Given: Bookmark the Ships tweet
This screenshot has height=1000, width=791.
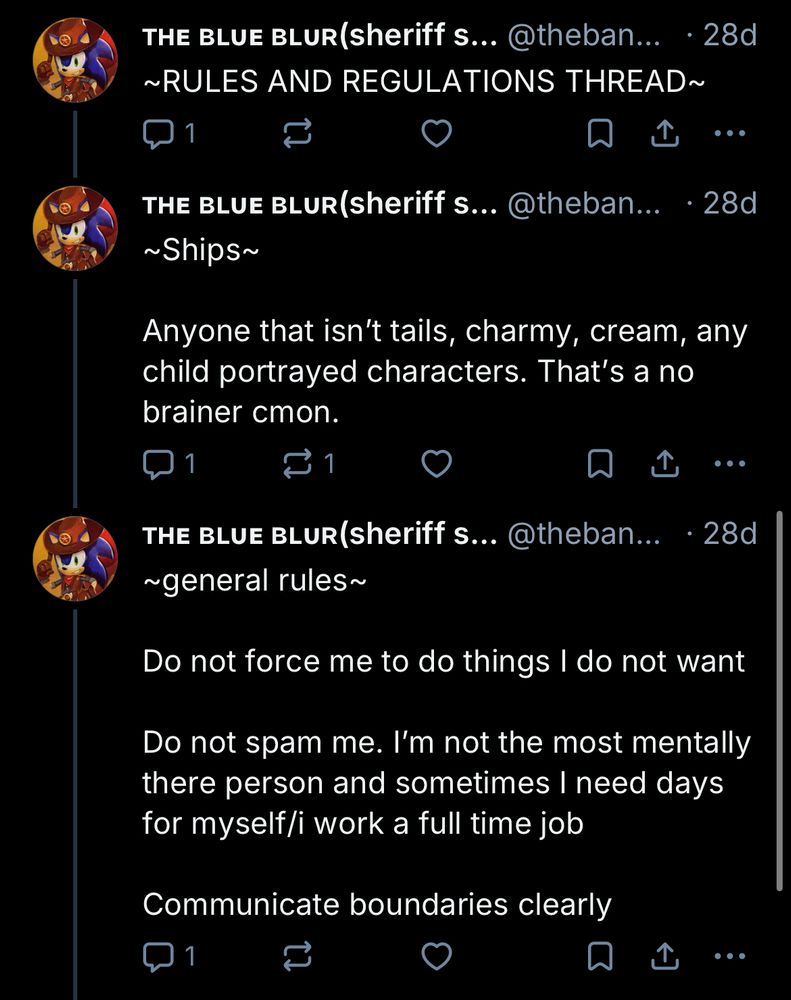Looking at the screenshot, I should pyautogui.click(x=599, y=463).
